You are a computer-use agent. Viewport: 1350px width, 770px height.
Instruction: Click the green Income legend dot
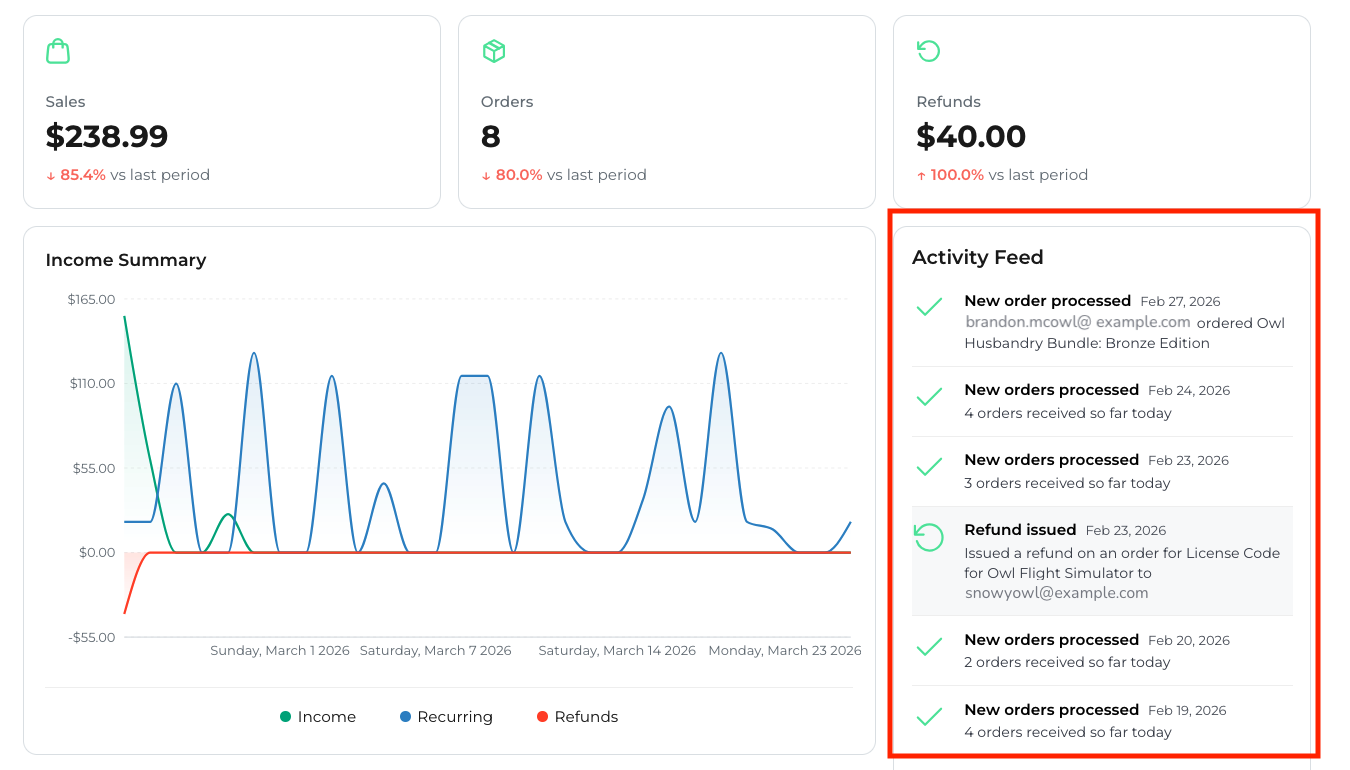pos(286,717)
